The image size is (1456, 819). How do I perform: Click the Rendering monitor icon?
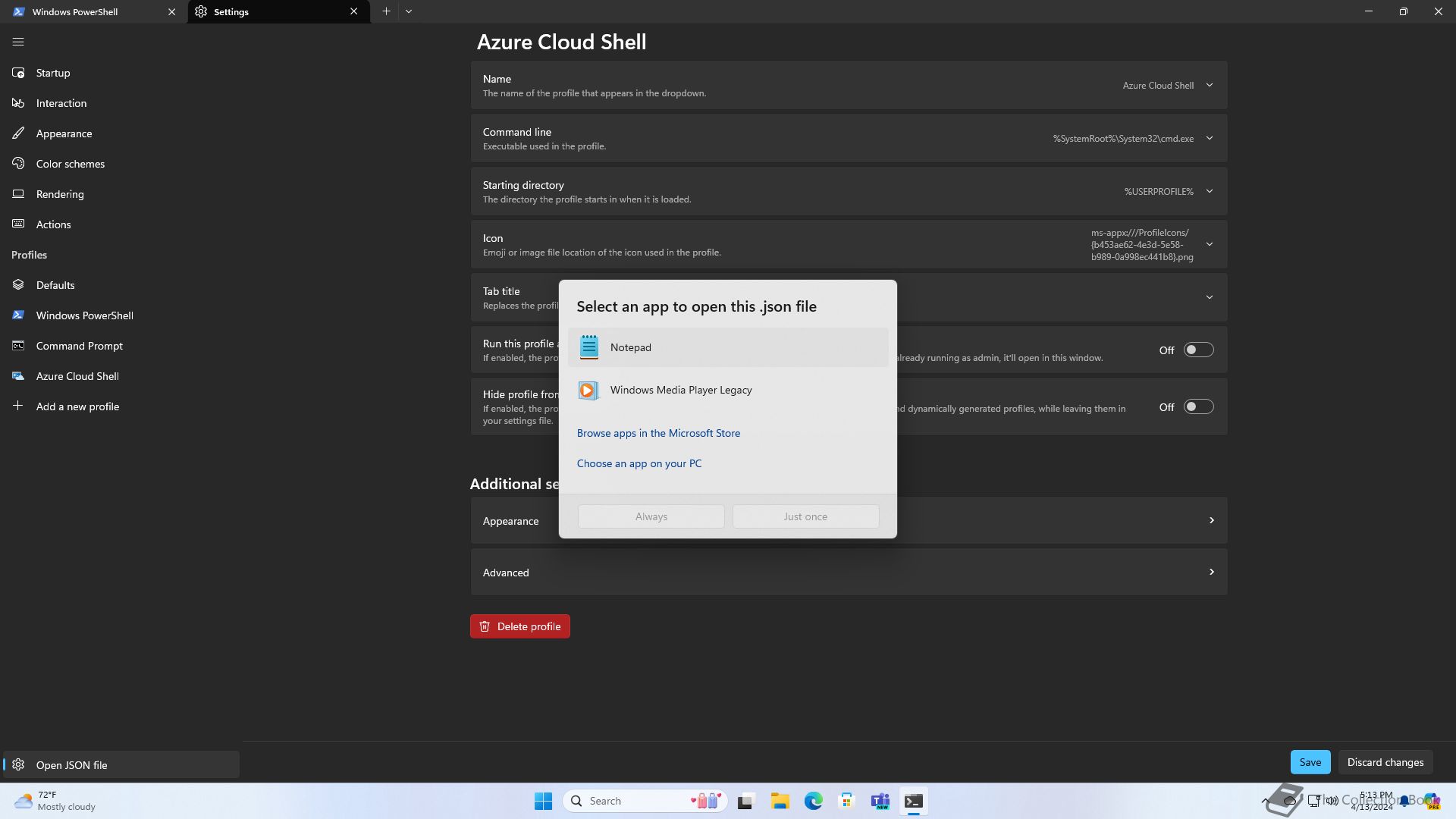tap(18, 194)
